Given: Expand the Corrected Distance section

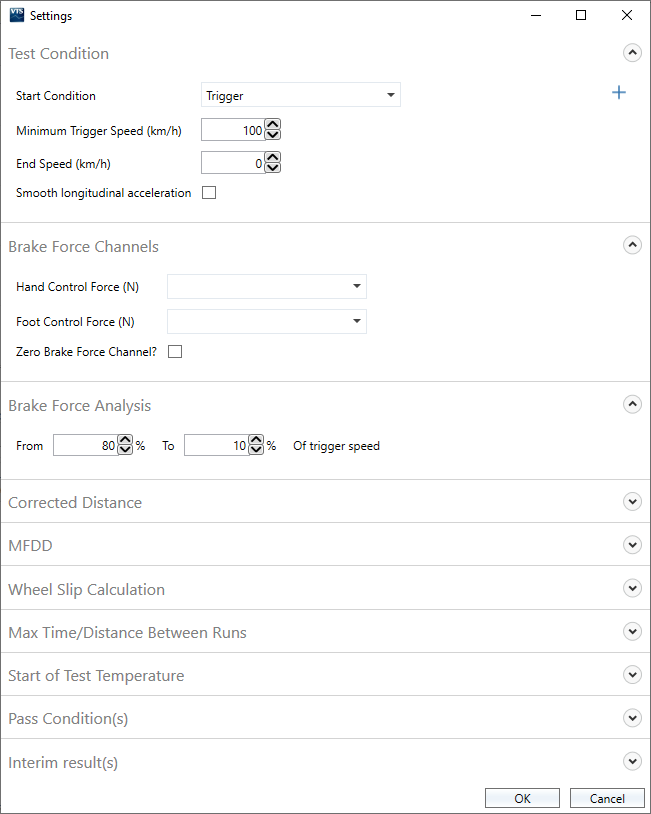Looking at the screenshot, I should click(x=631, y=502).
